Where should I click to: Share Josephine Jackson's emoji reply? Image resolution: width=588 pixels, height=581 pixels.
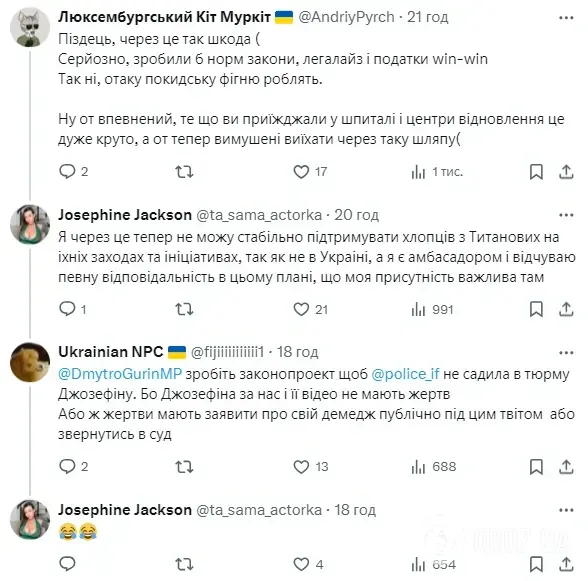pyautogui.click(x=566, y=564)
